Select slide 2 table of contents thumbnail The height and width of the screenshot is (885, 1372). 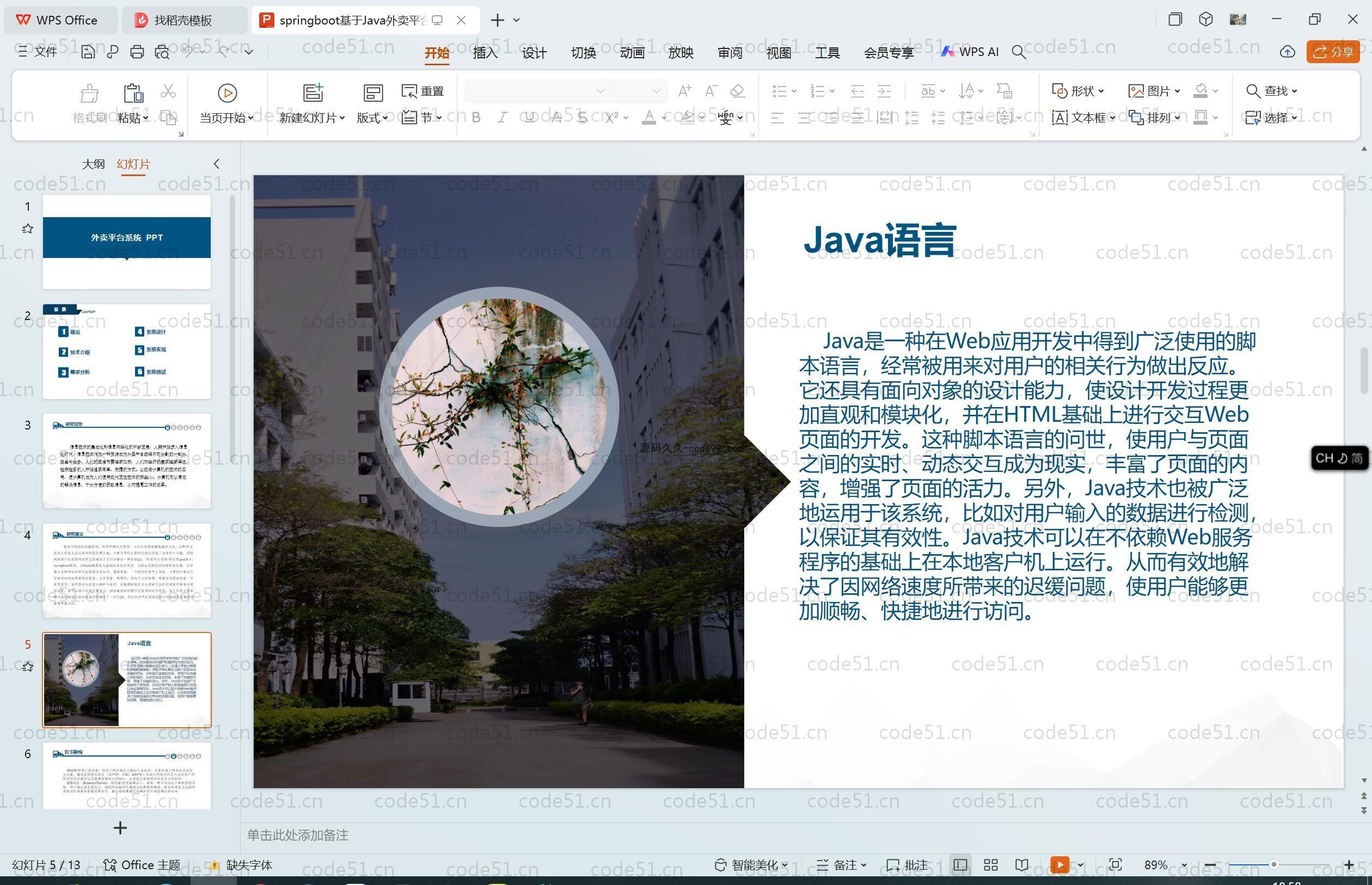(126, 351)
